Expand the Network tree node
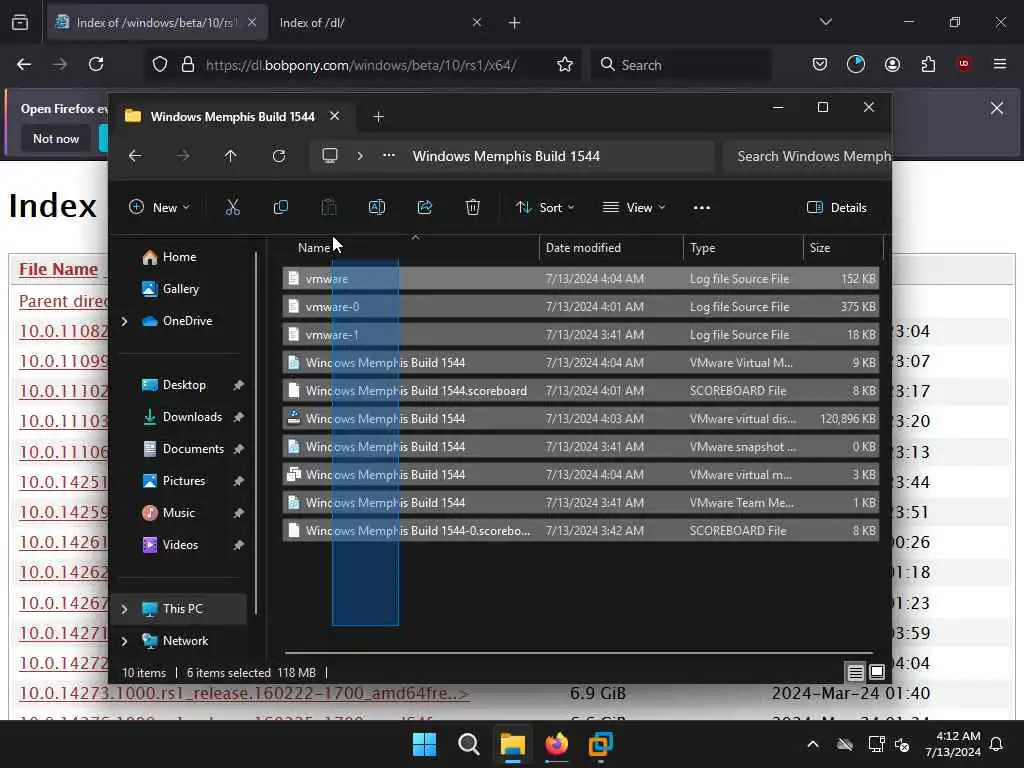This screenshot has height=768, width=1024. pyautogui.click(x=124, y=641)
